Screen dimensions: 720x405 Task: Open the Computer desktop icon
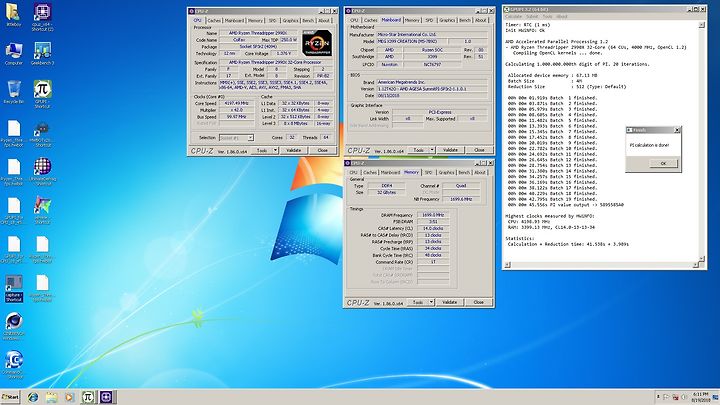tap(14, 51)
